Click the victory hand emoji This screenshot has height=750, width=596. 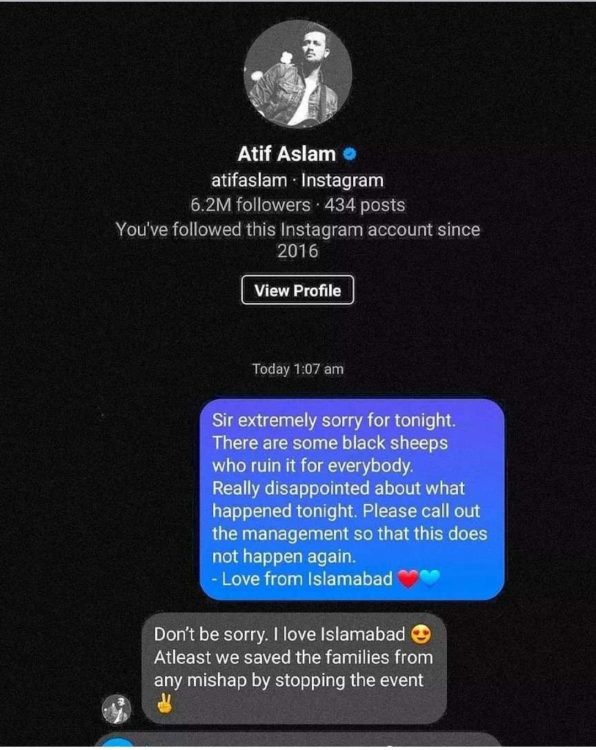(x=165, y=704)
